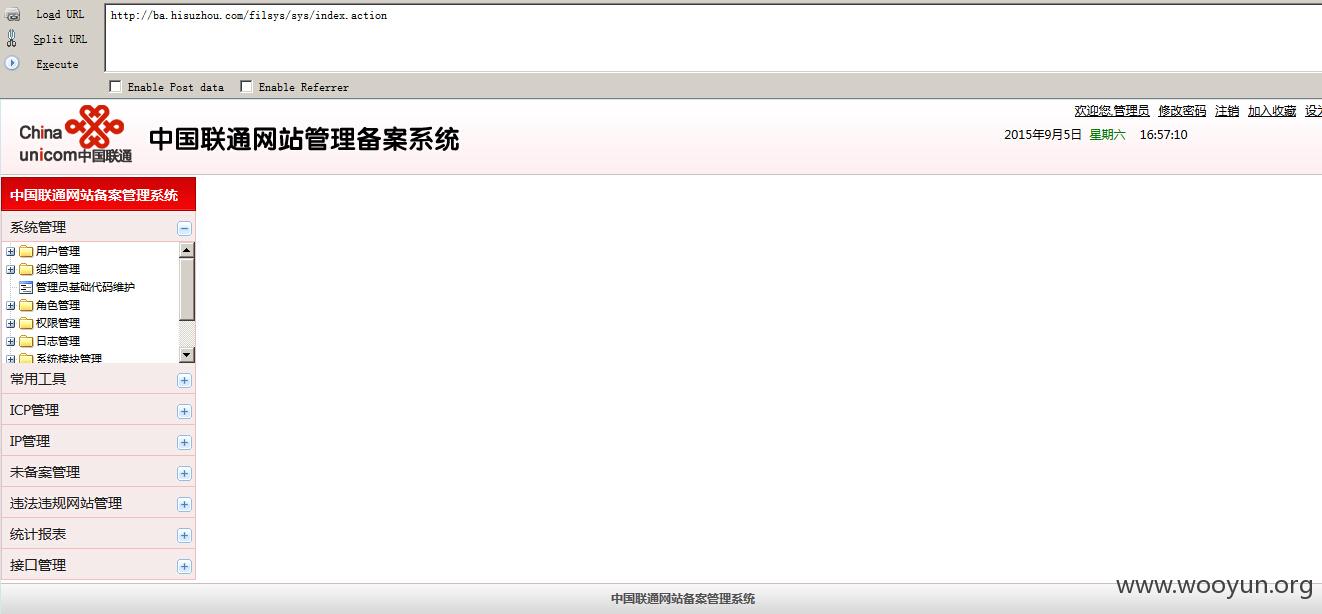Screen dimensions: 1322x614
Task: Open the ICP管理 menu header
Action: 98,410
